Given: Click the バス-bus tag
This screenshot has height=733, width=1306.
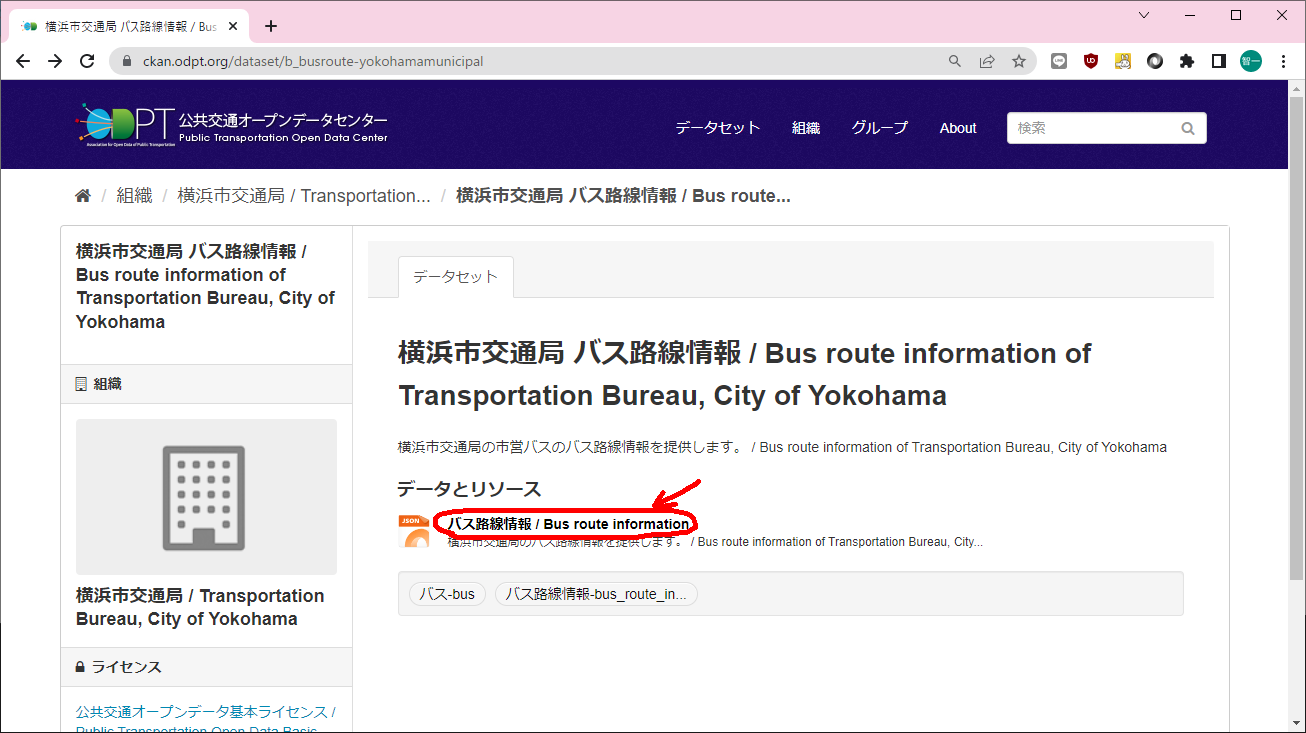Looking at the screenshot, I should click(x=447, y=594).
